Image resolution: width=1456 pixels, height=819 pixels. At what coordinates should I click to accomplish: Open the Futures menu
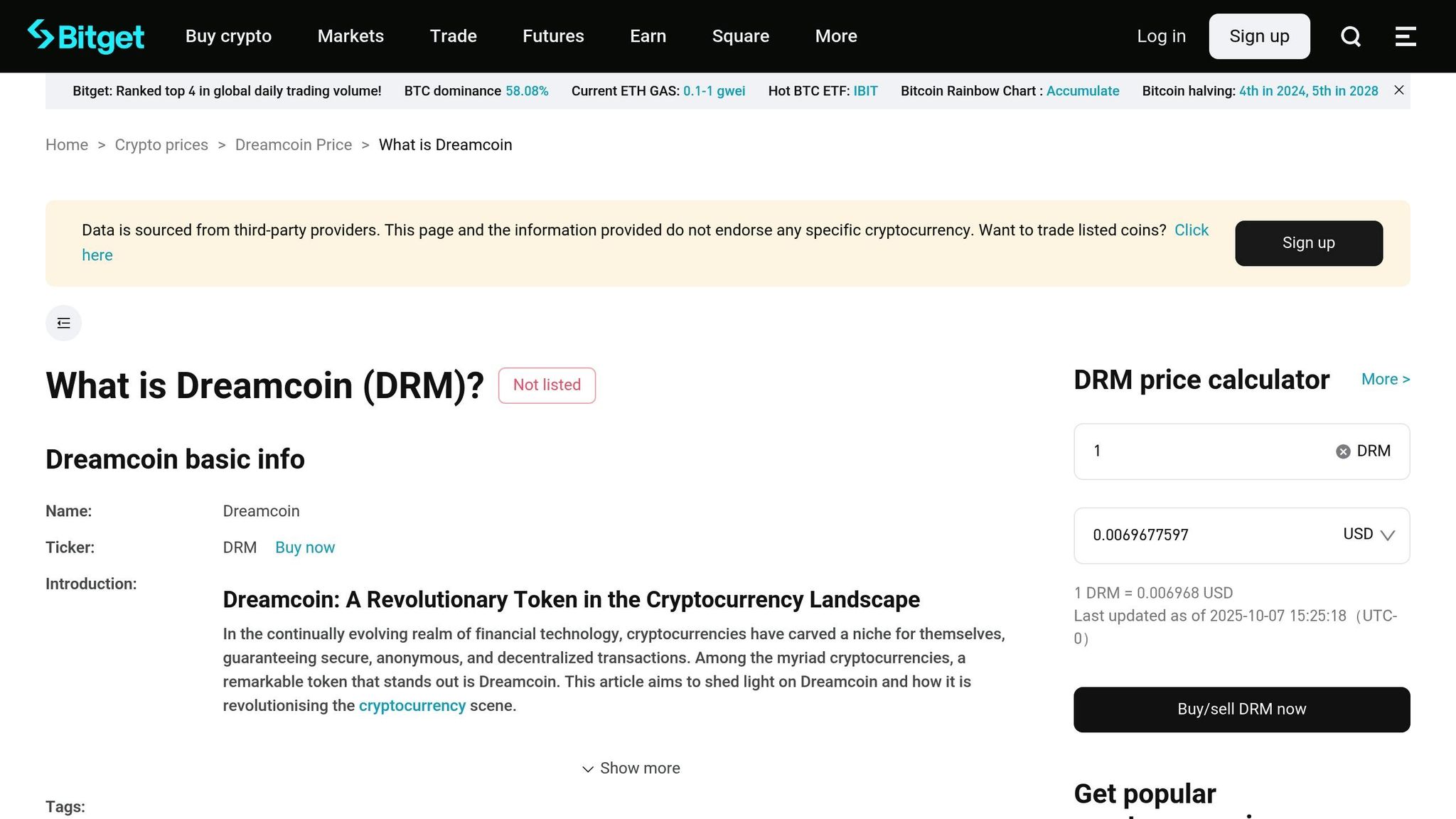553,36
